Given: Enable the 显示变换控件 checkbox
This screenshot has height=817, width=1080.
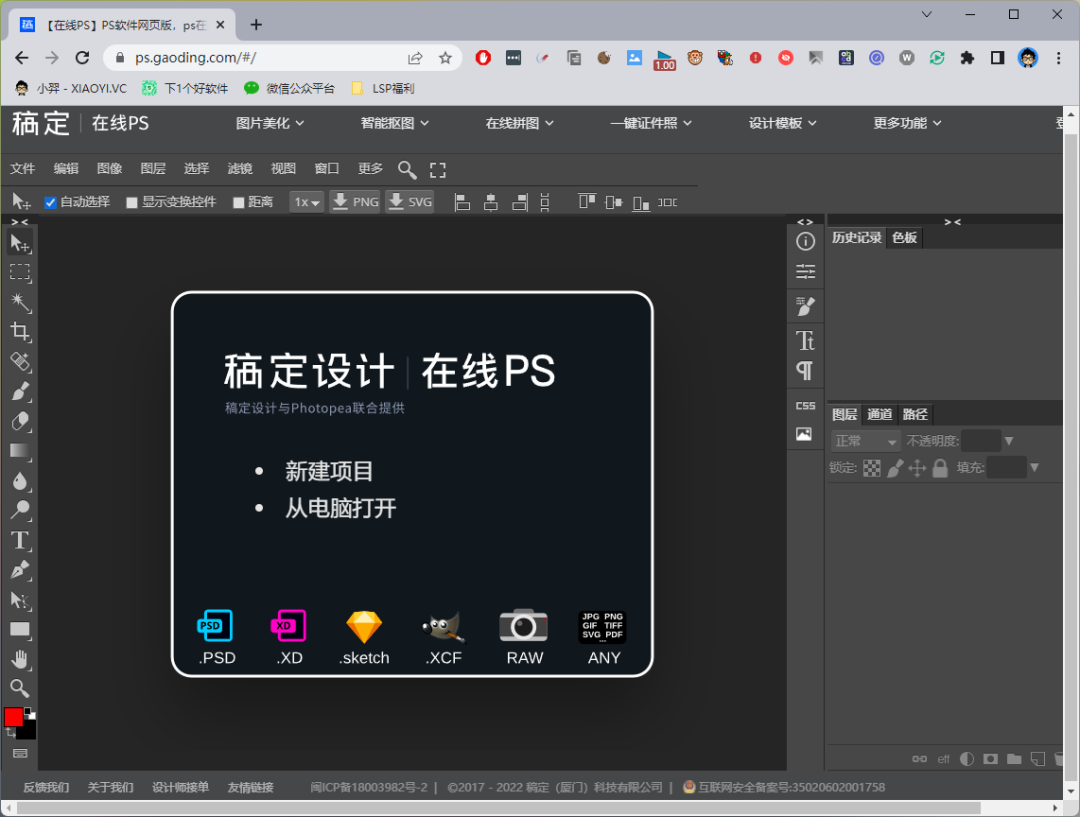Looking at the screenshot, I should tap(133, 202).
